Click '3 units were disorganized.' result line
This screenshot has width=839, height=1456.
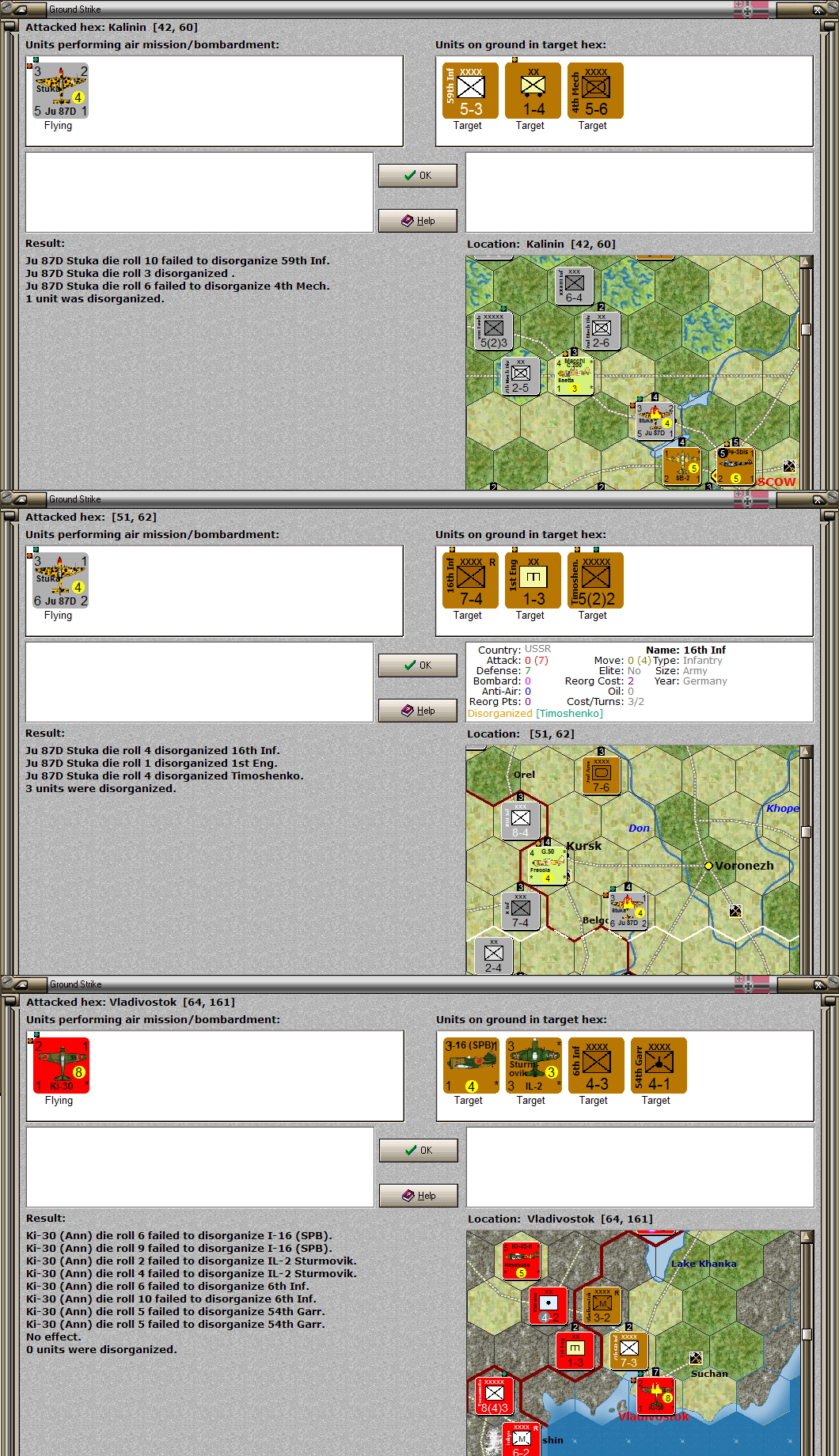pyautogui.click(x=101, y=789)
